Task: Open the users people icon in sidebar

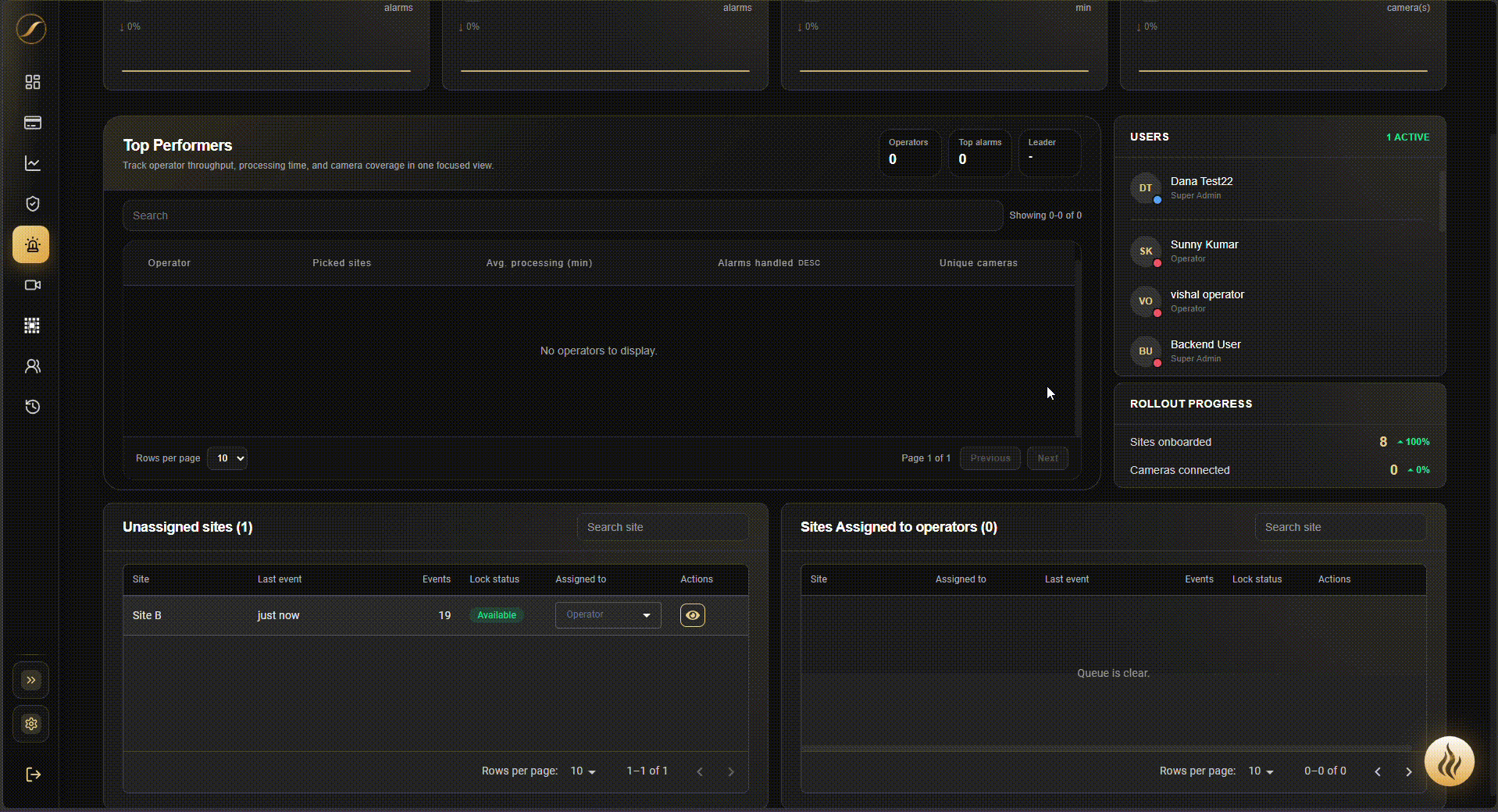Action: [32, 366]
